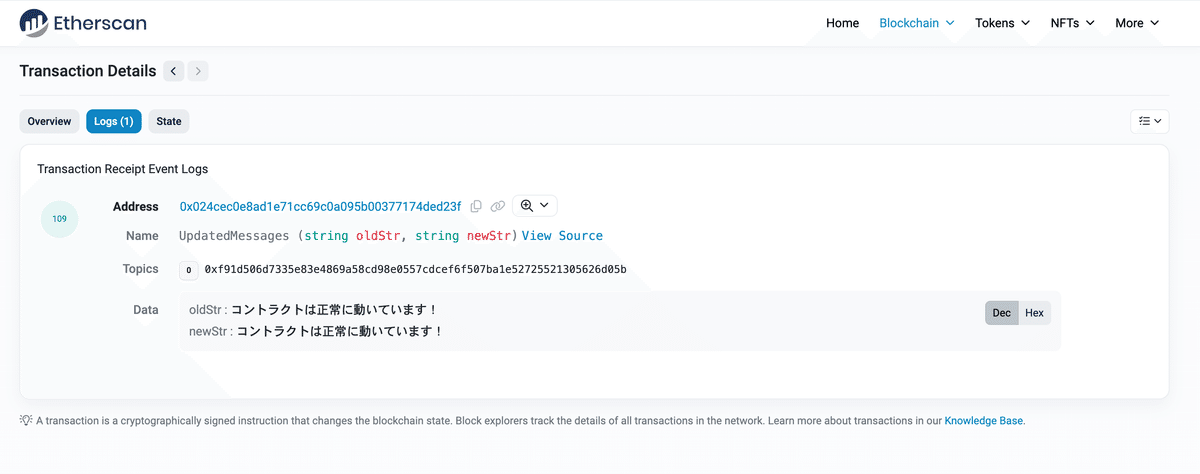Open the More menu
This screenshot has width=1200, height=474.
(1137, 23)
